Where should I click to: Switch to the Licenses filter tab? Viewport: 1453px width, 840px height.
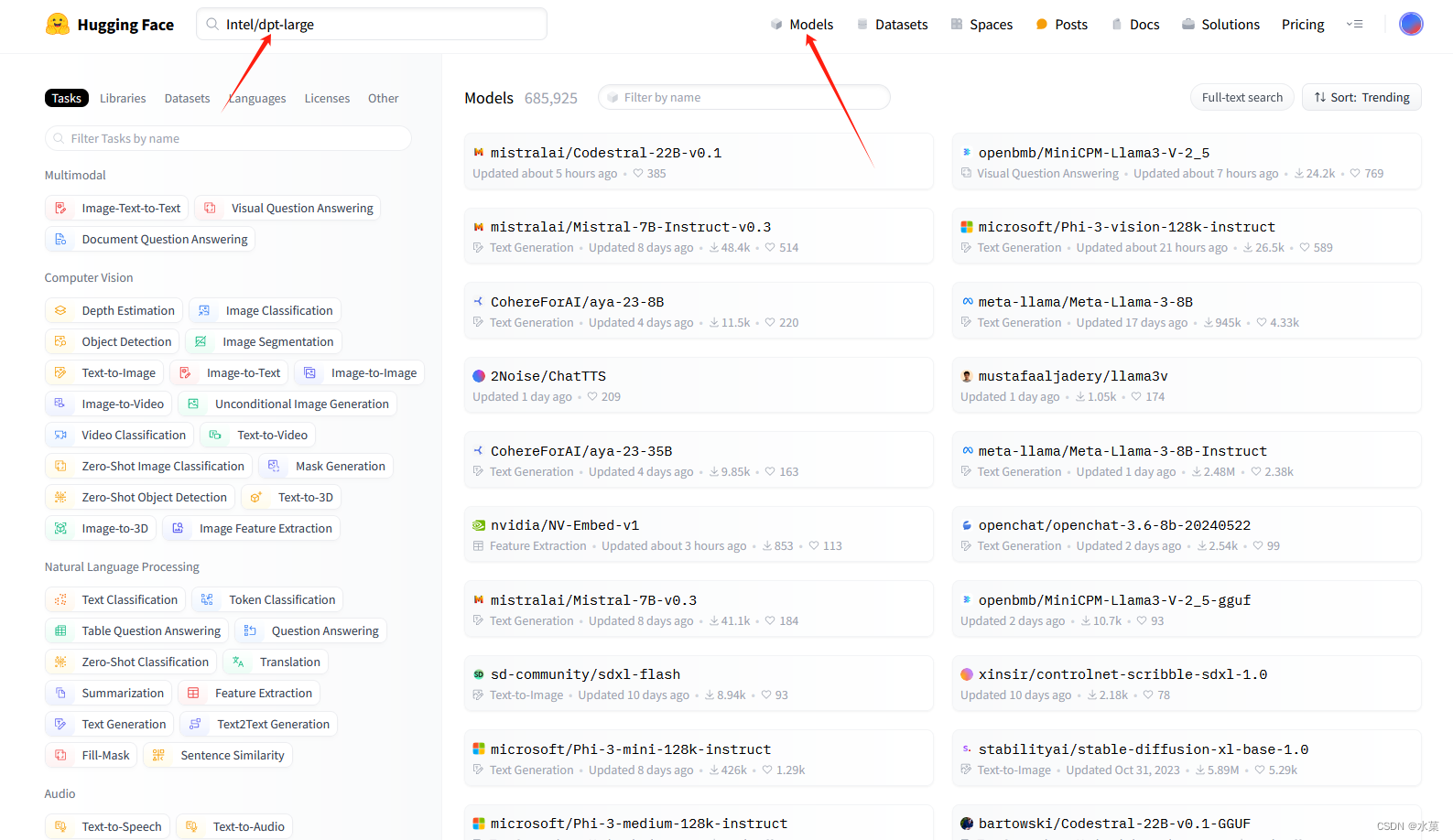pyautogui.click(x=327, y=98)
